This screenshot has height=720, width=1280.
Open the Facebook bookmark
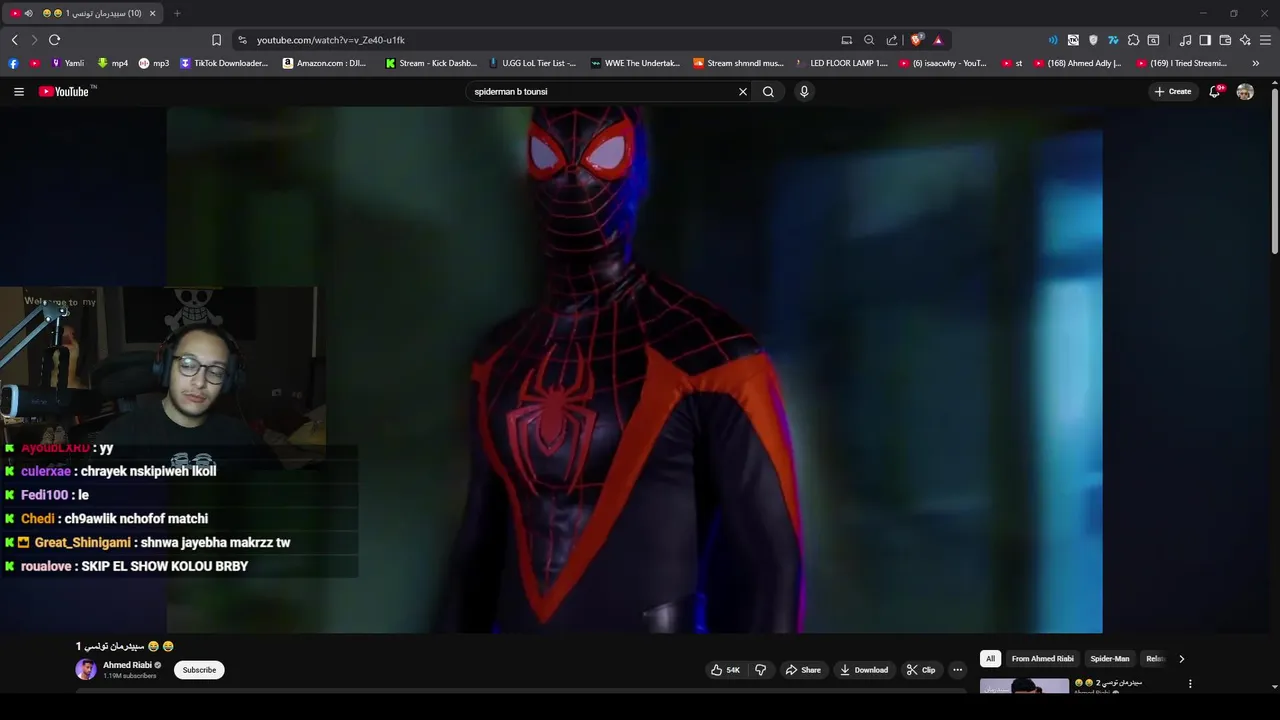pos(13,63)
